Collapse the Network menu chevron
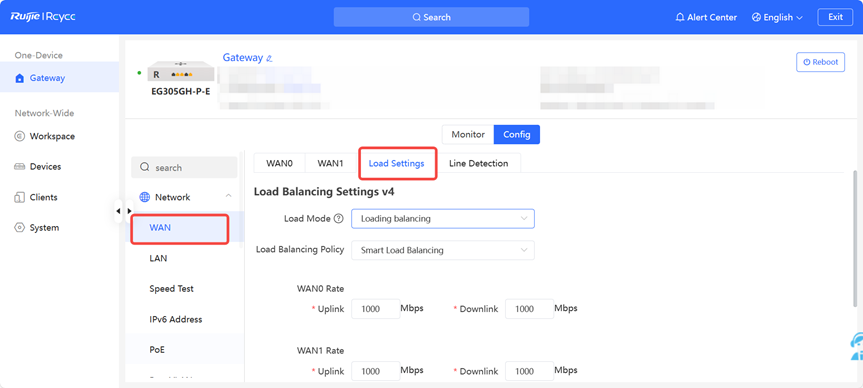863x388 pixels. click(228, 196)
